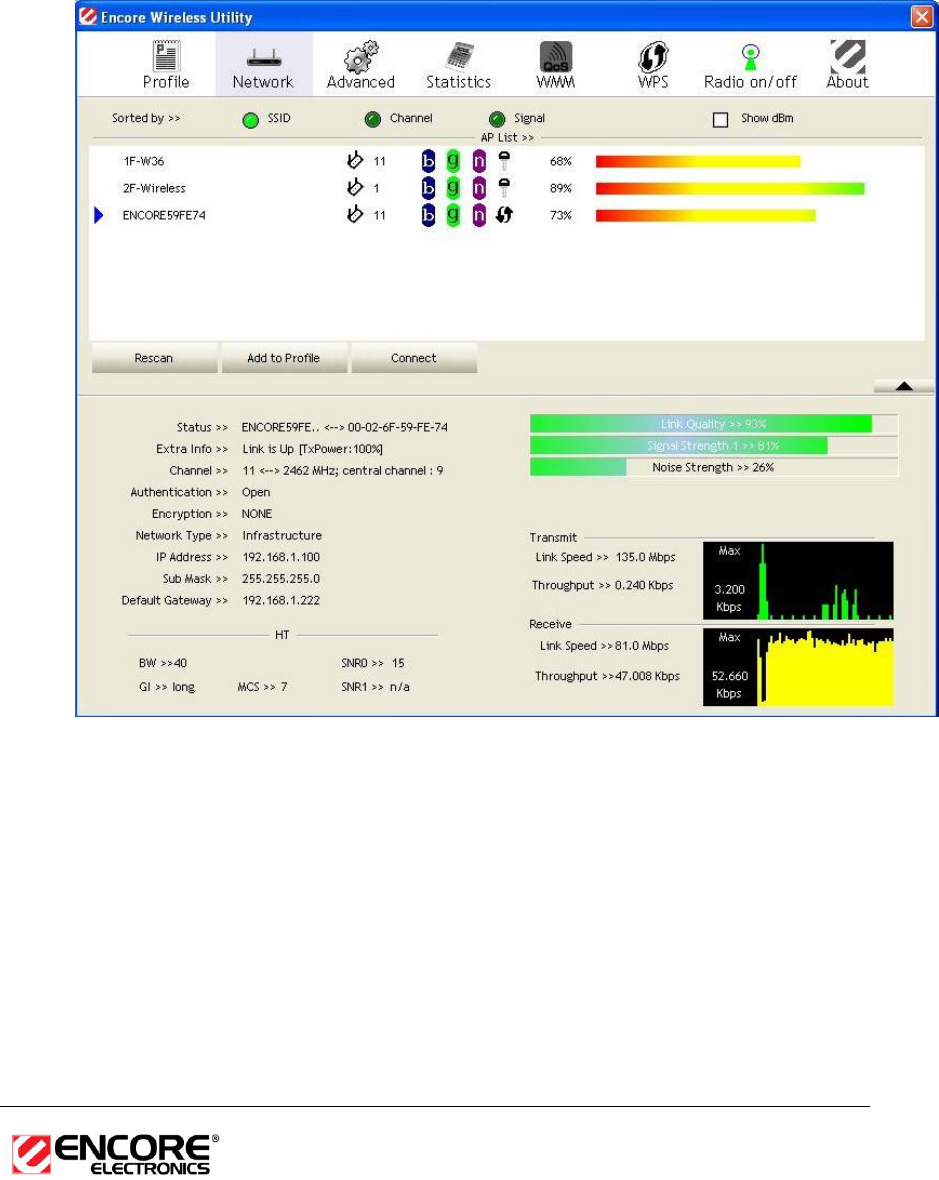The image size is (939, 1180).
Task: Click the Signal Strength 1 81% bar
Action: [x=714, y=446]
